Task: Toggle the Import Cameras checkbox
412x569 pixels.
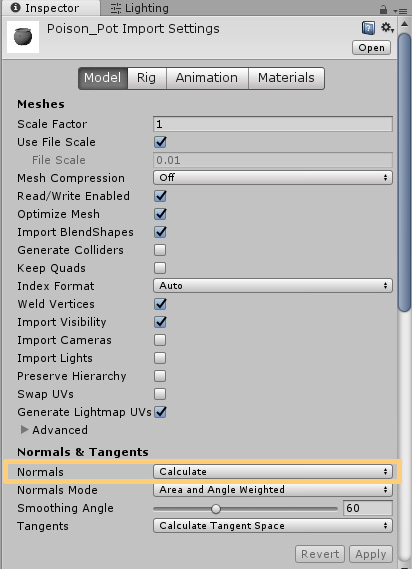Action: click(160, 340)
